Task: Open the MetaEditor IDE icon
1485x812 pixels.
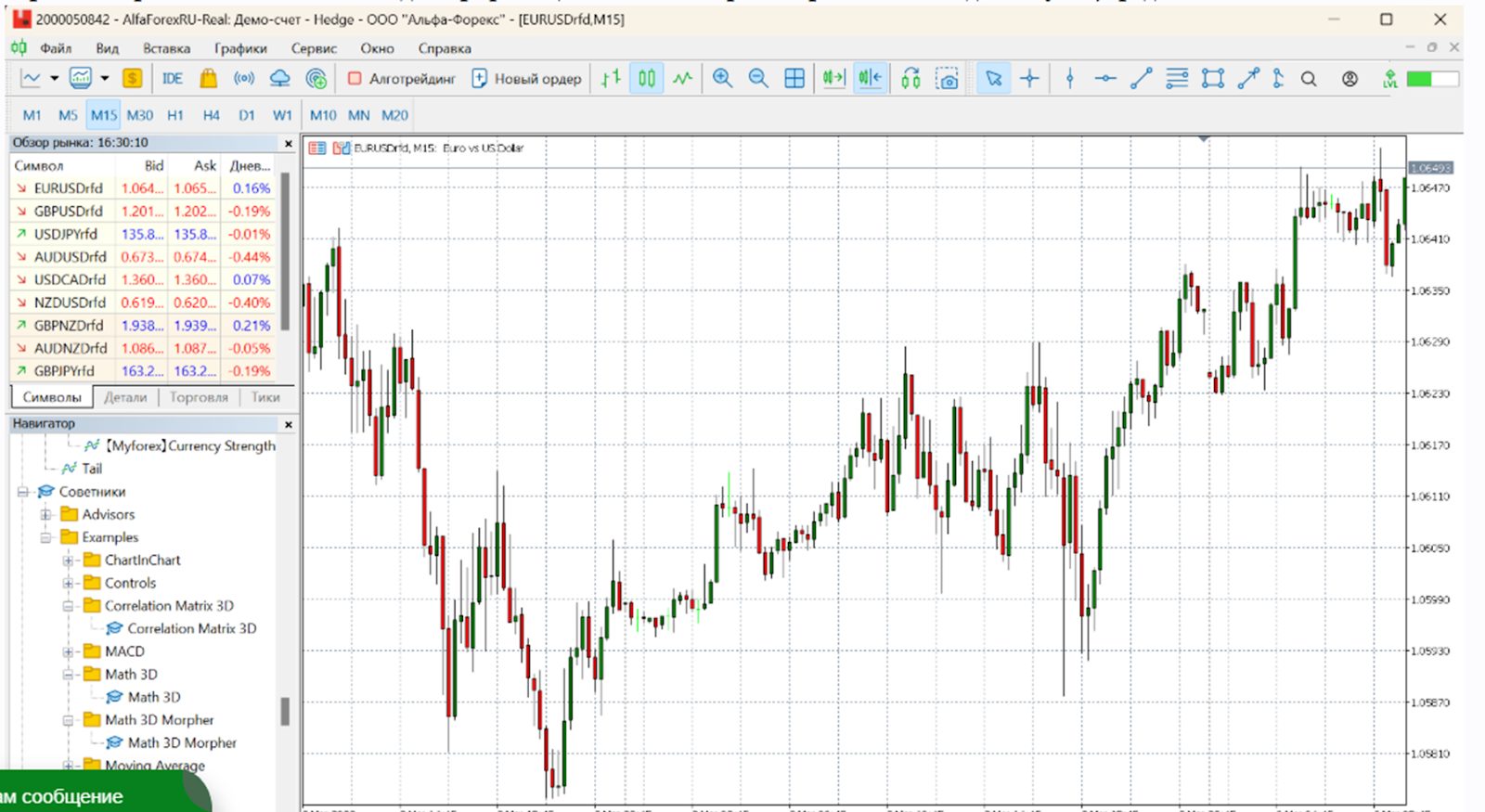Action: click(172, 79)
